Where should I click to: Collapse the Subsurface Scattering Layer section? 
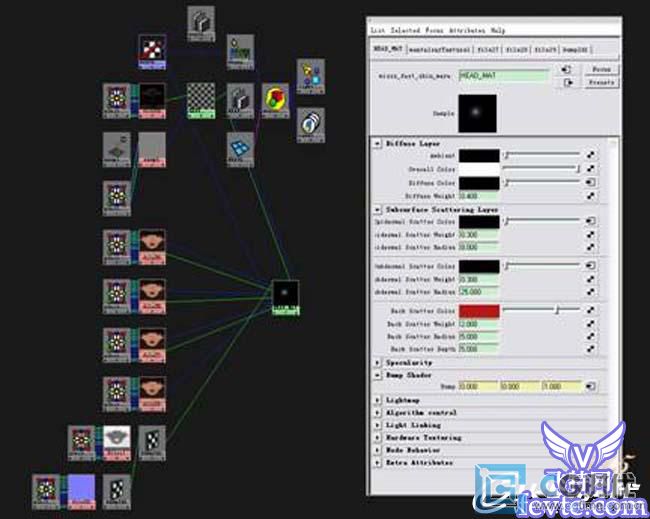pos(377,210)
